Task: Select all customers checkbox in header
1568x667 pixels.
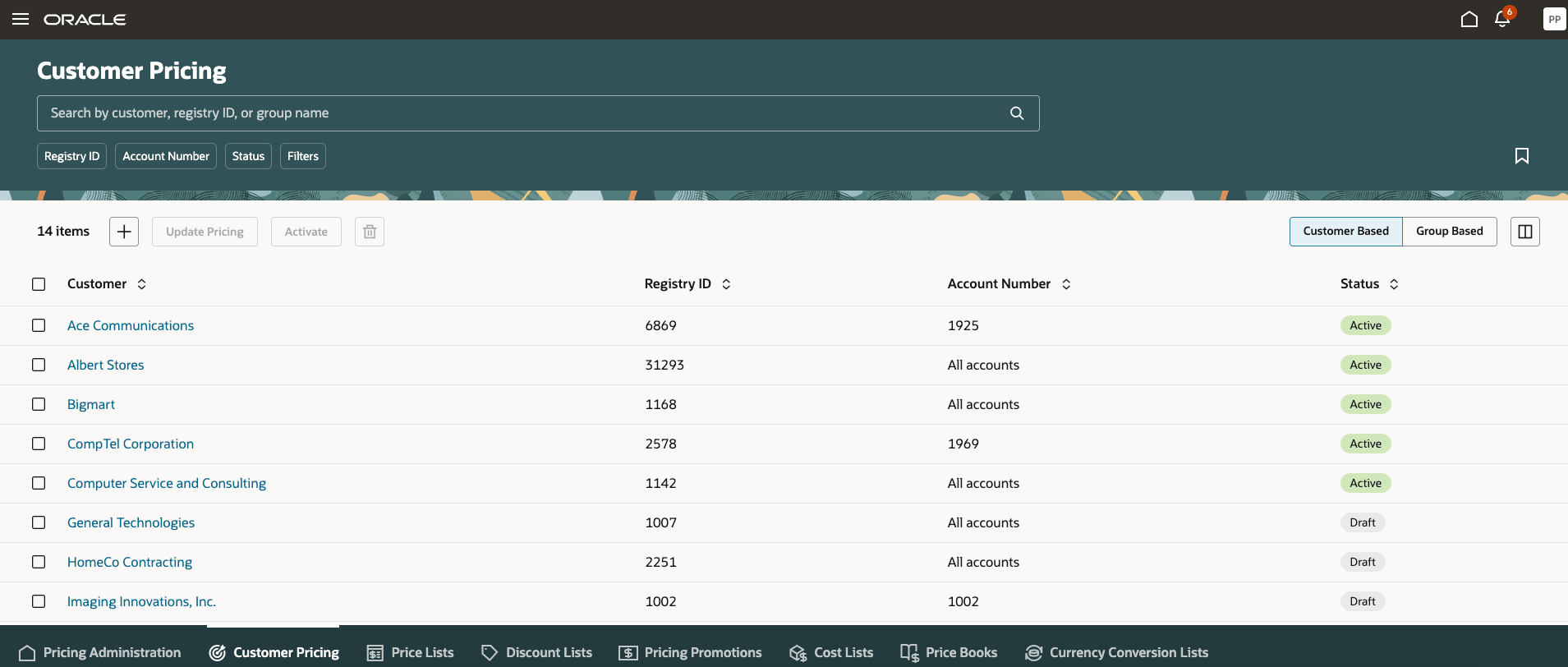Action: coord(39,284)
